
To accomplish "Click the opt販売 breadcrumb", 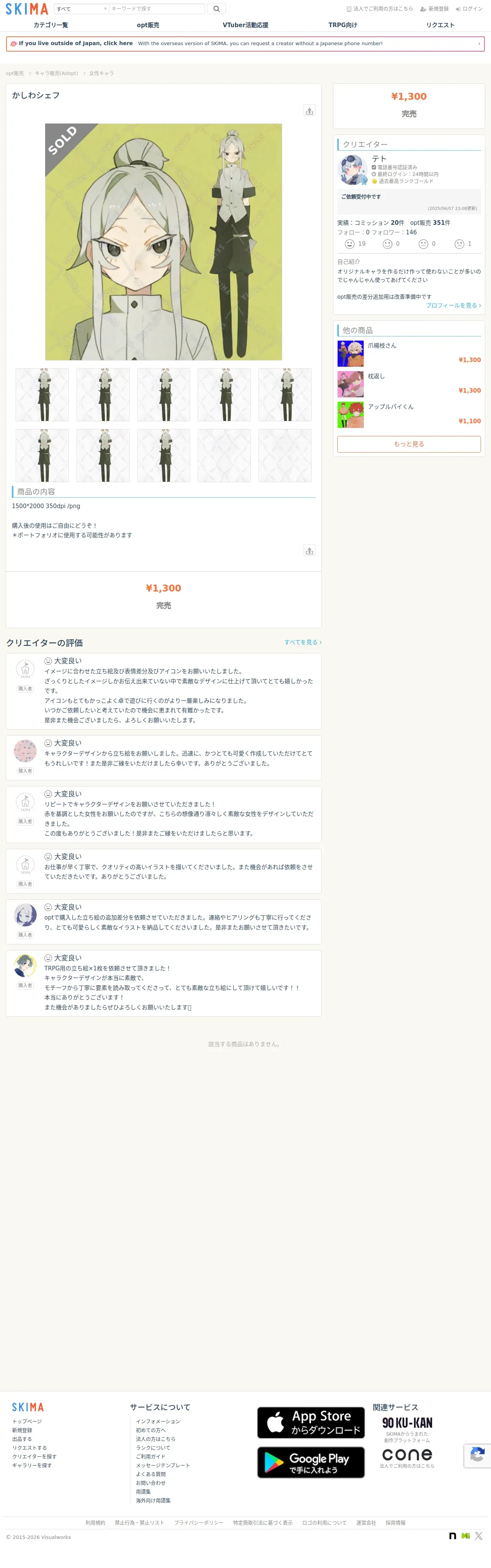I will [x=15, y=73].
